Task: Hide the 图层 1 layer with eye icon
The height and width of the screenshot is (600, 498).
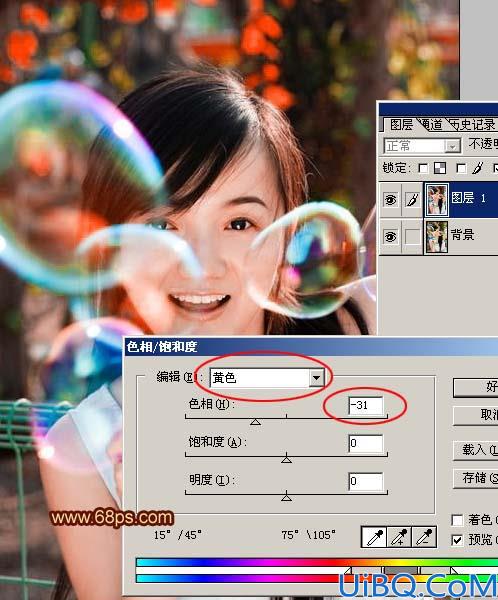Action: [x=390, y=199]
